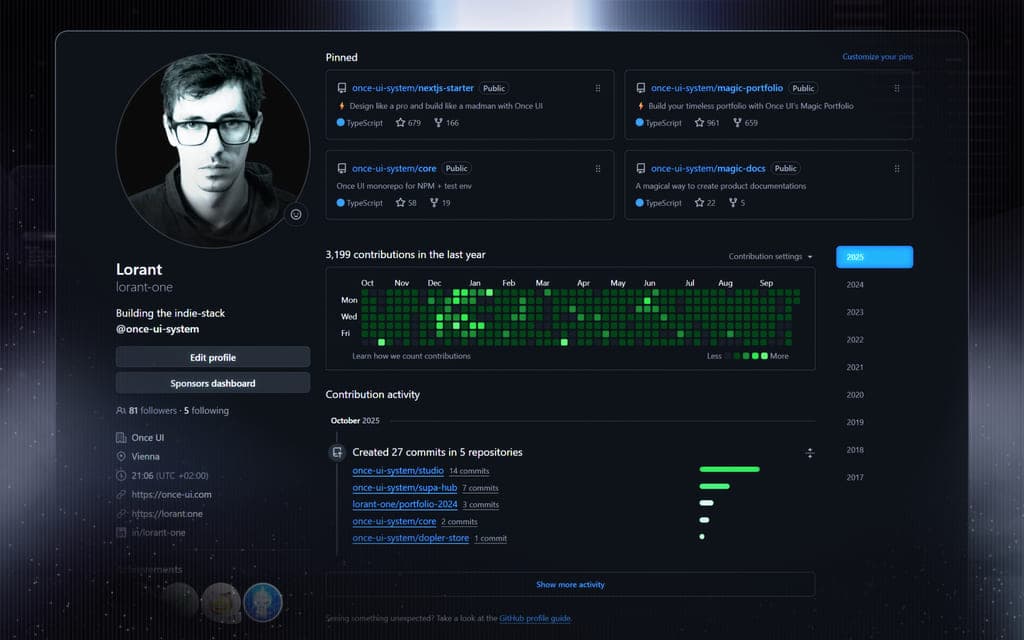Click the followers icon before 81 followers

coord(121,410)
